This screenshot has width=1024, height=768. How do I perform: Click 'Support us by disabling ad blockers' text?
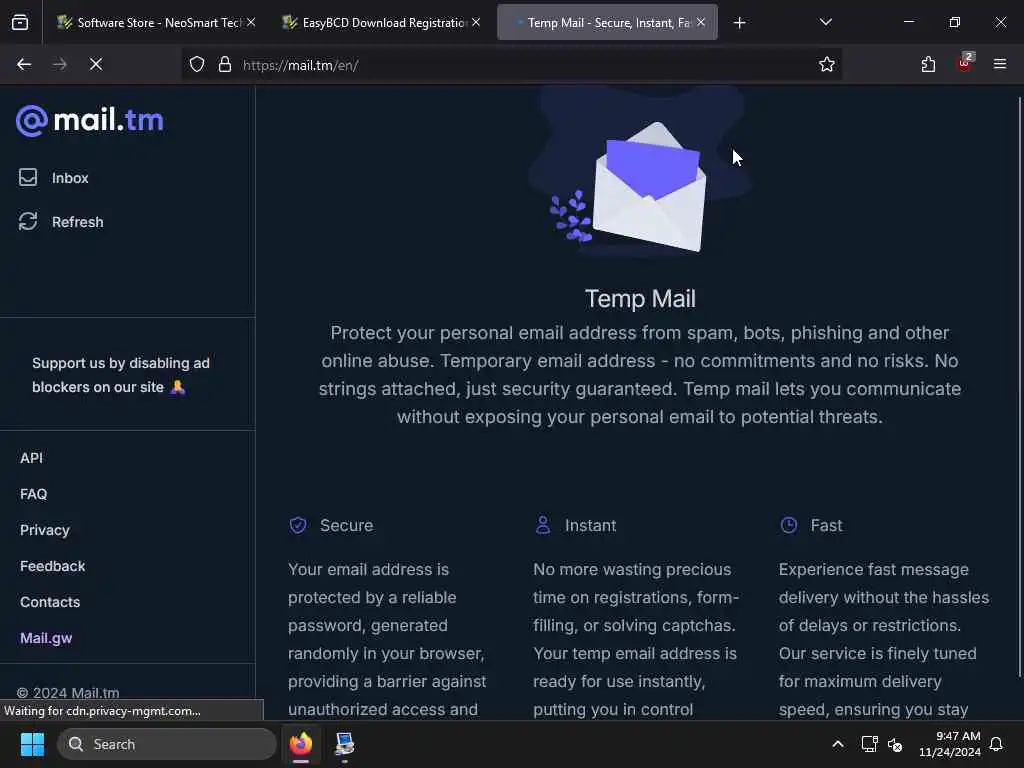(121, 375)
